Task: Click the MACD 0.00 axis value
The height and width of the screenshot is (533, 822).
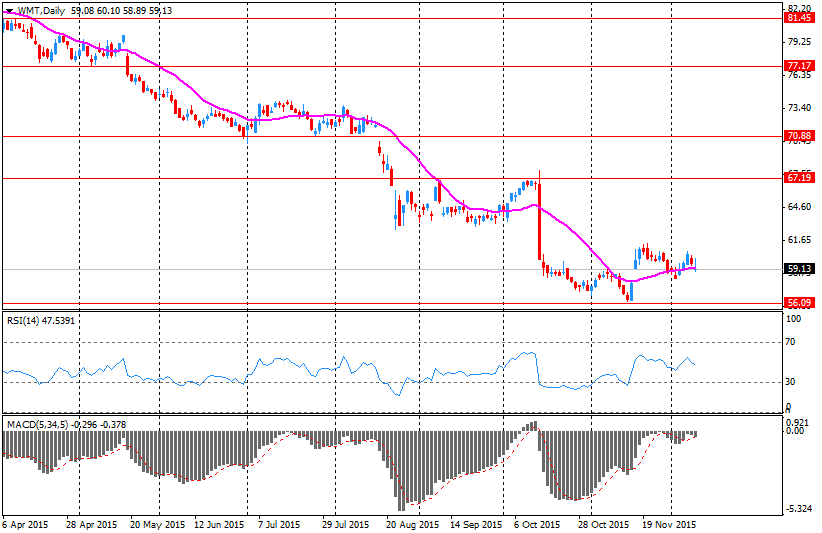Action: (796, 431)
